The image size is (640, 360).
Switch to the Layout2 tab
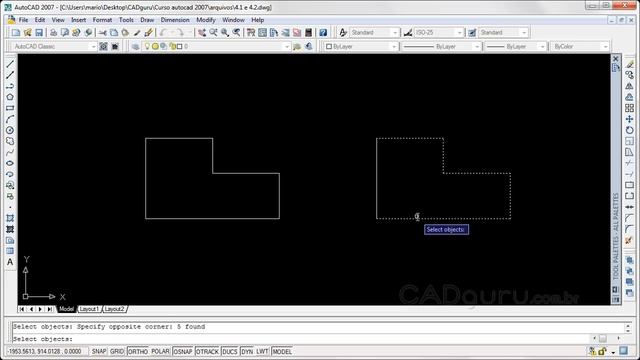tap(115, 309)
